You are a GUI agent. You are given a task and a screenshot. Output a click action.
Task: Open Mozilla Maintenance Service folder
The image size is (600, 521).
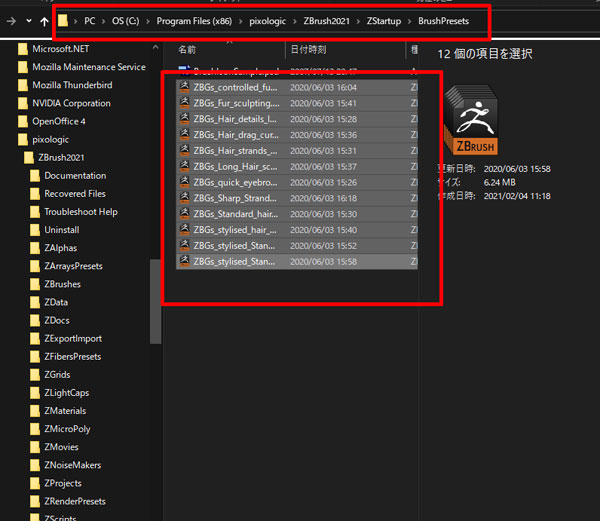(89, 67)
